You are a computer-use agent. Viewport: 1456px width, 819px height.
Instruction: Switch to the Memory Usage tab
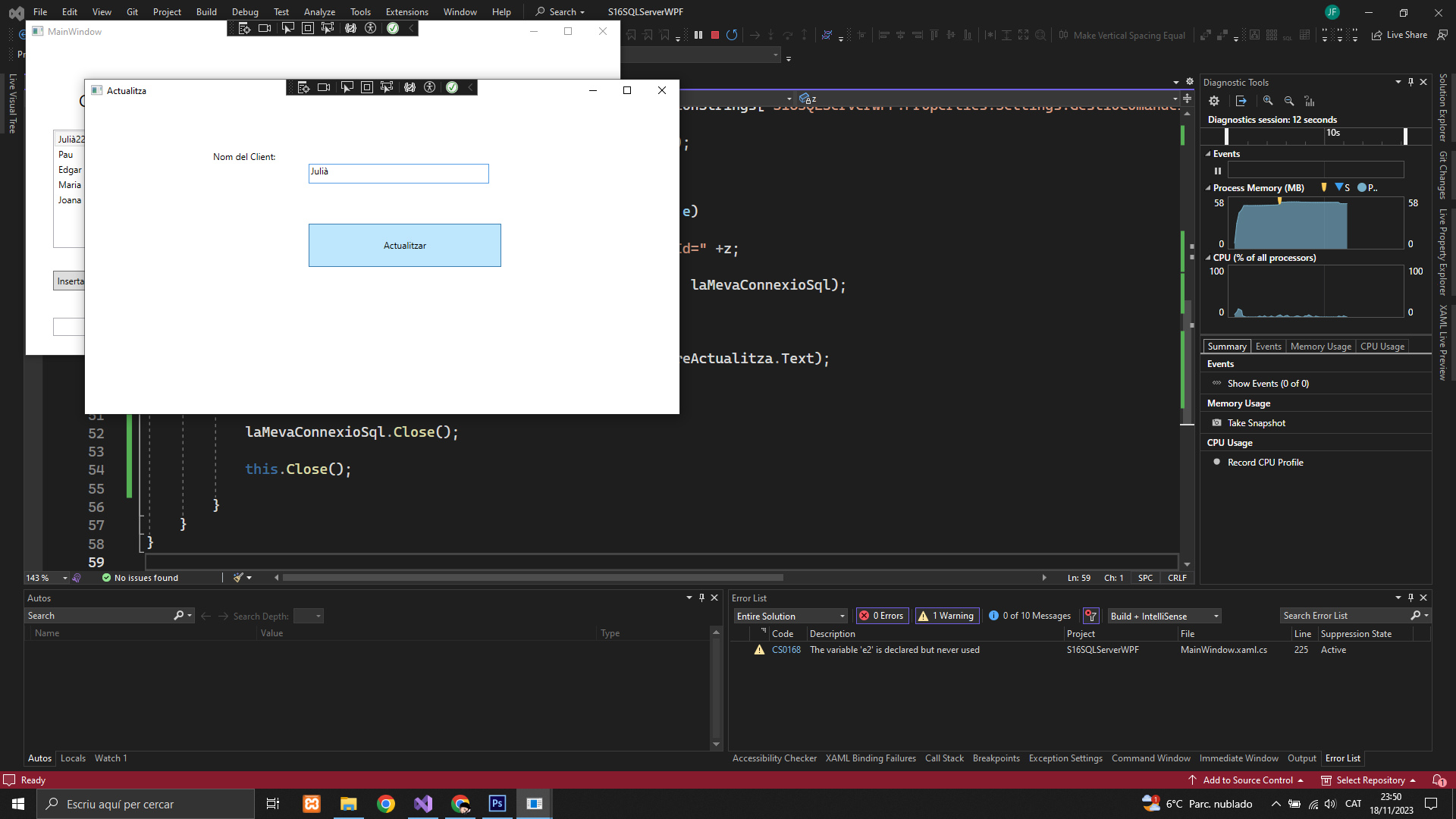(1320, 347)
